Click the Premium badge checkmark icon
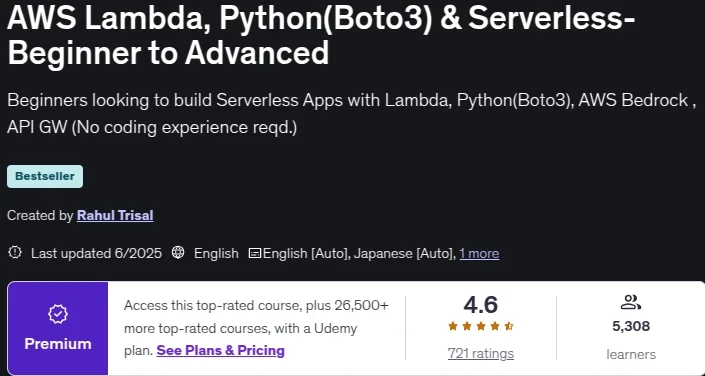Screen dimensions: 705x376 (58, 314)
